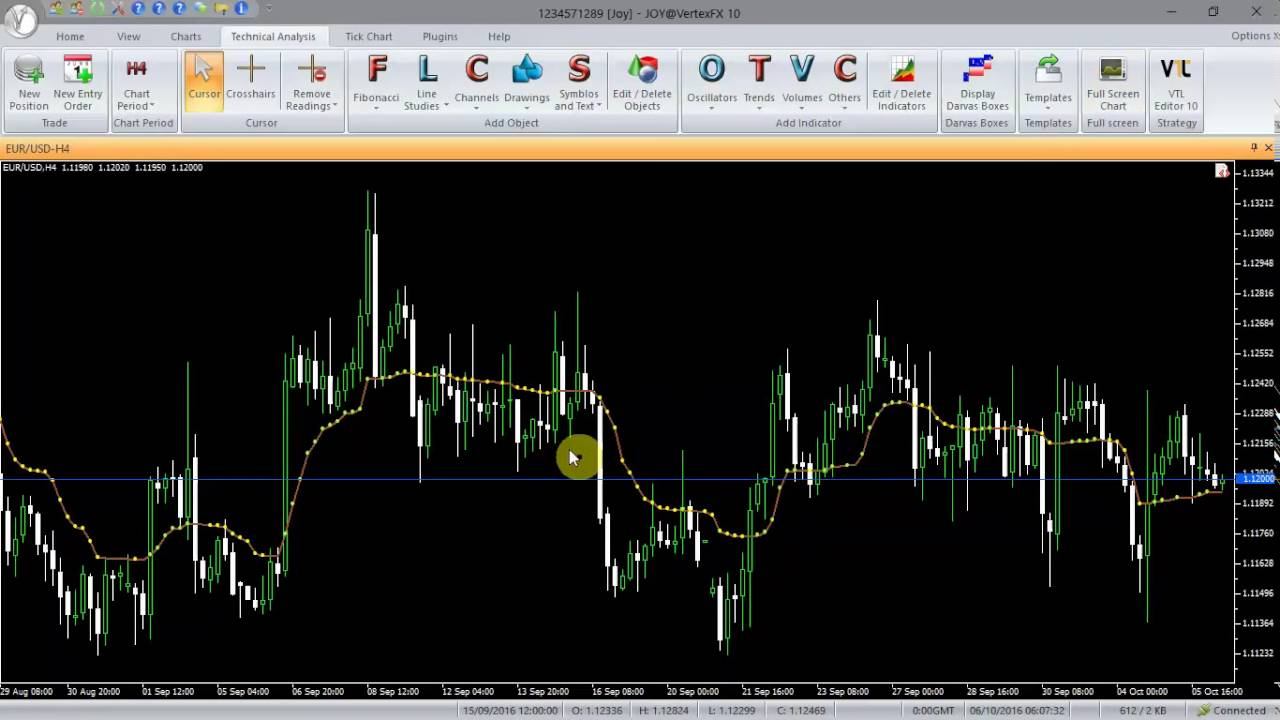Screen dimensions: 1280x720
Task: Create a New Entry Order
Action: pos(78,83)
